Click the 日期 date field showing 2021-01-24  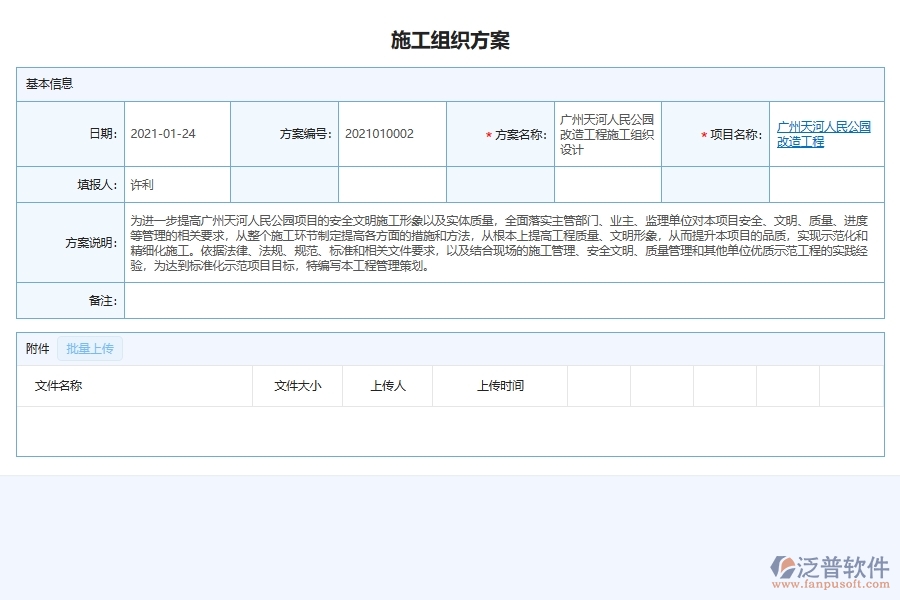coord(178,133)
